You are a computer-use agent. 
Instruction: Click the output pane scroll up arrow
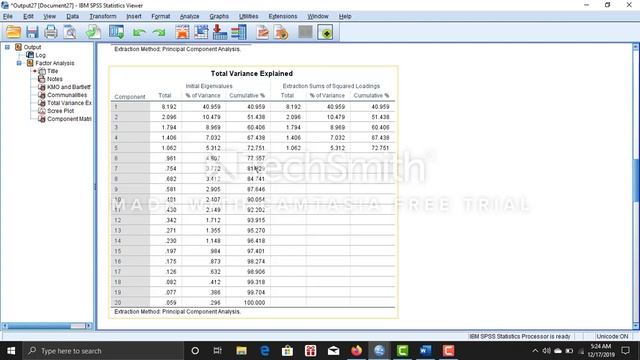pos(636,47)
